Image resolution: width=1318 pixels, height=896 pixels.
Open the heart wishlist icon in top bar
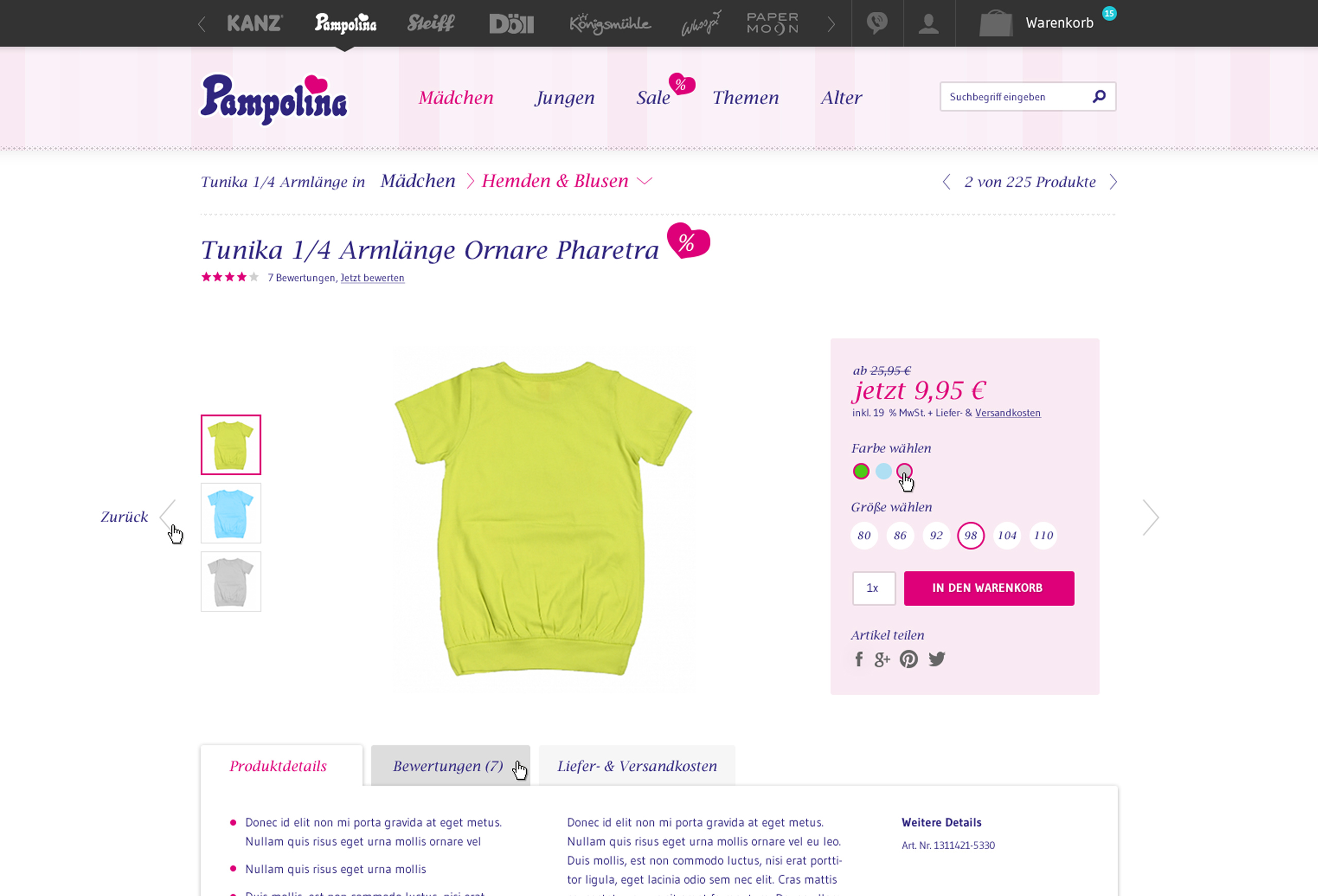pyautogui.click(x=877, y=23)
